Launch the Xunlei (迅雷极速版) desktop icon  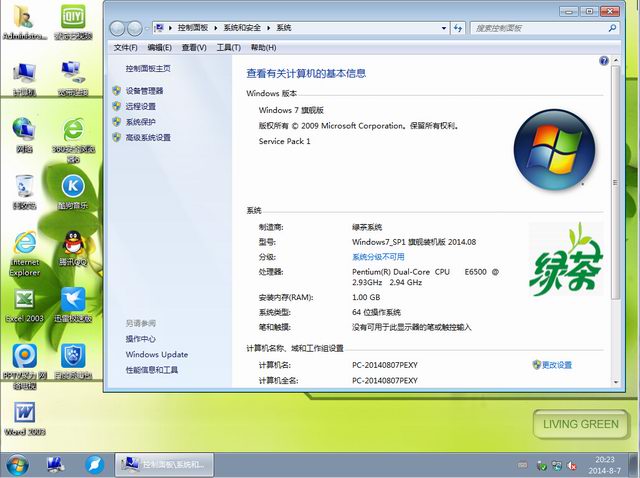coord(73,305)
